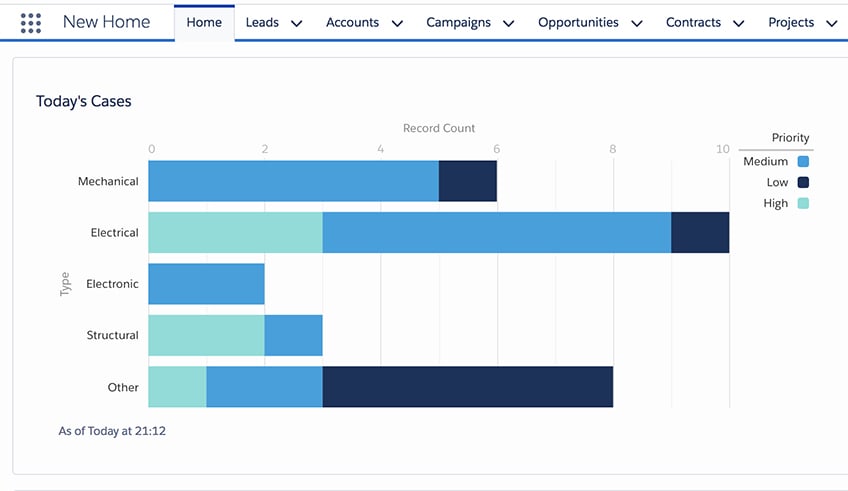Click the Medium priority legend swatch
848x491 pixels.
[x=802, y=162]
